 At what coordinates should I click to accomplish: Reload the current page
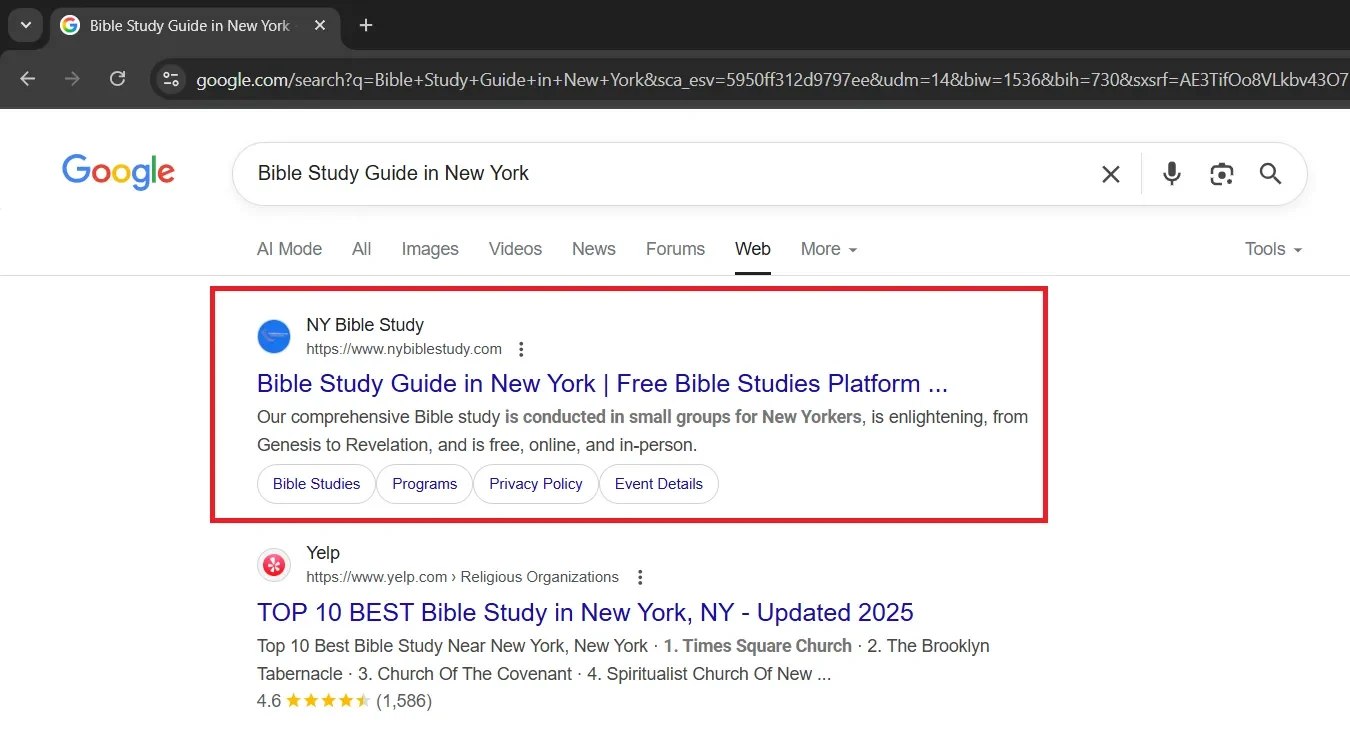click(117, 79)
